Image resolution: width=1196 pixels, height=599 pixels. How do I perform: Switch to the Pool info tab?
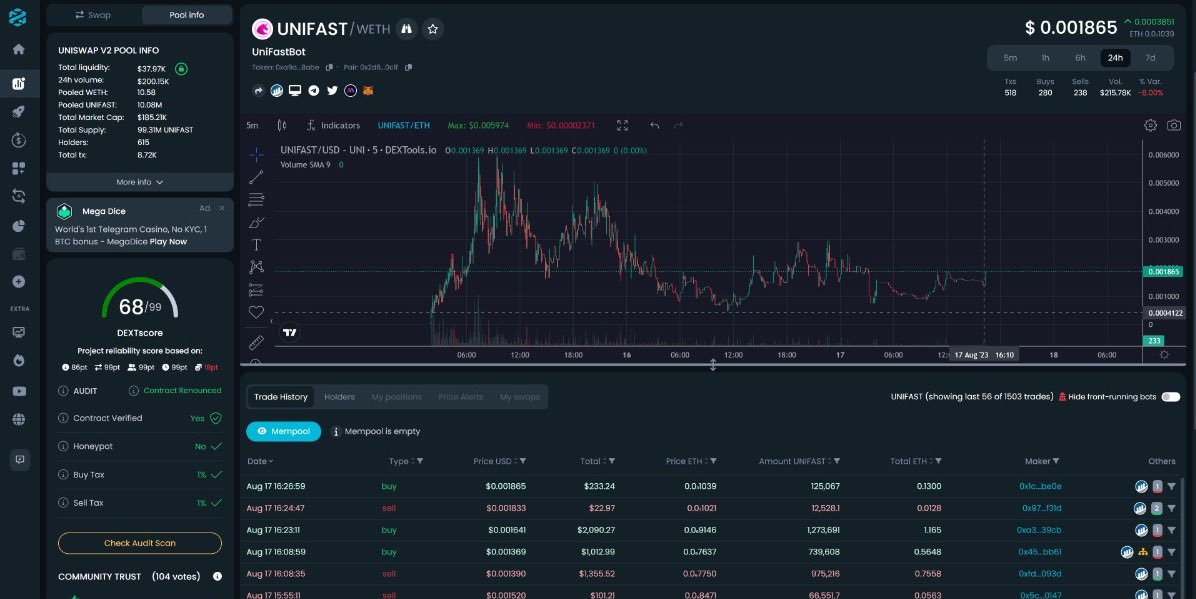(x=186, y=14)
